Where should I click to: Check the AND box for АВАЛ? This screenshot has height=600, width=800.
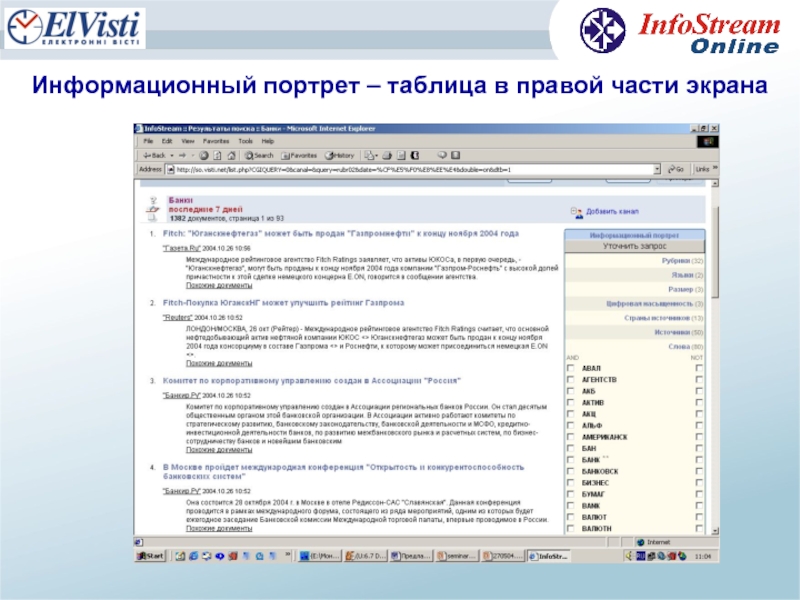(x=571, y=368)
